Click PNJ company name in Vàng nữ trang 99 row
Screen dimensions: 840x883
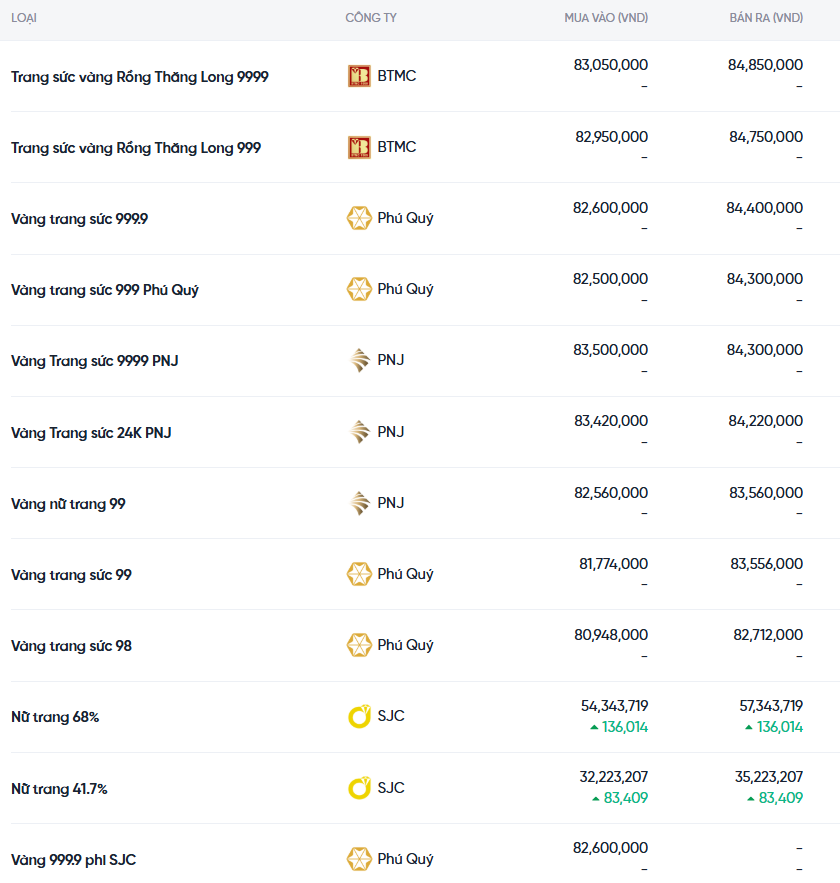click(x=391, y=502)
